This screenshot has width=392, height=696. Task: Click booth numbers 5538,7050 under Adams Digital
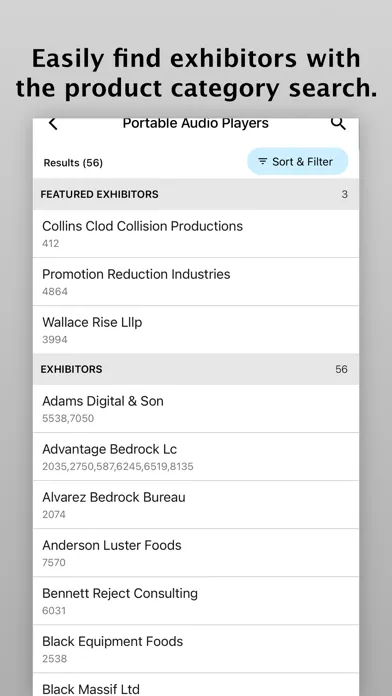coord(68,419)
